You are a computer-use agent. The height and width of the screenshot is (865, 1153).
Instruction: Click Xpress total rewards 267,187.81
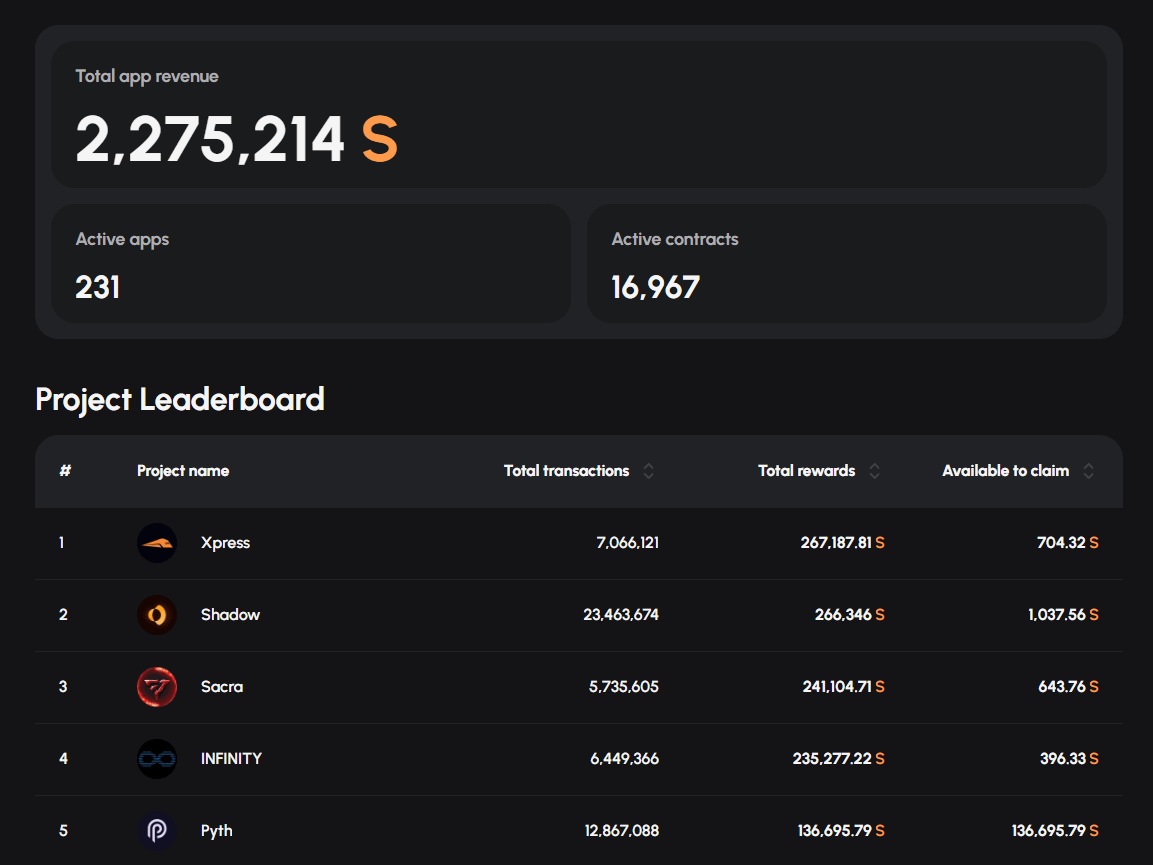pyautogui.click(x=836, y=543)
